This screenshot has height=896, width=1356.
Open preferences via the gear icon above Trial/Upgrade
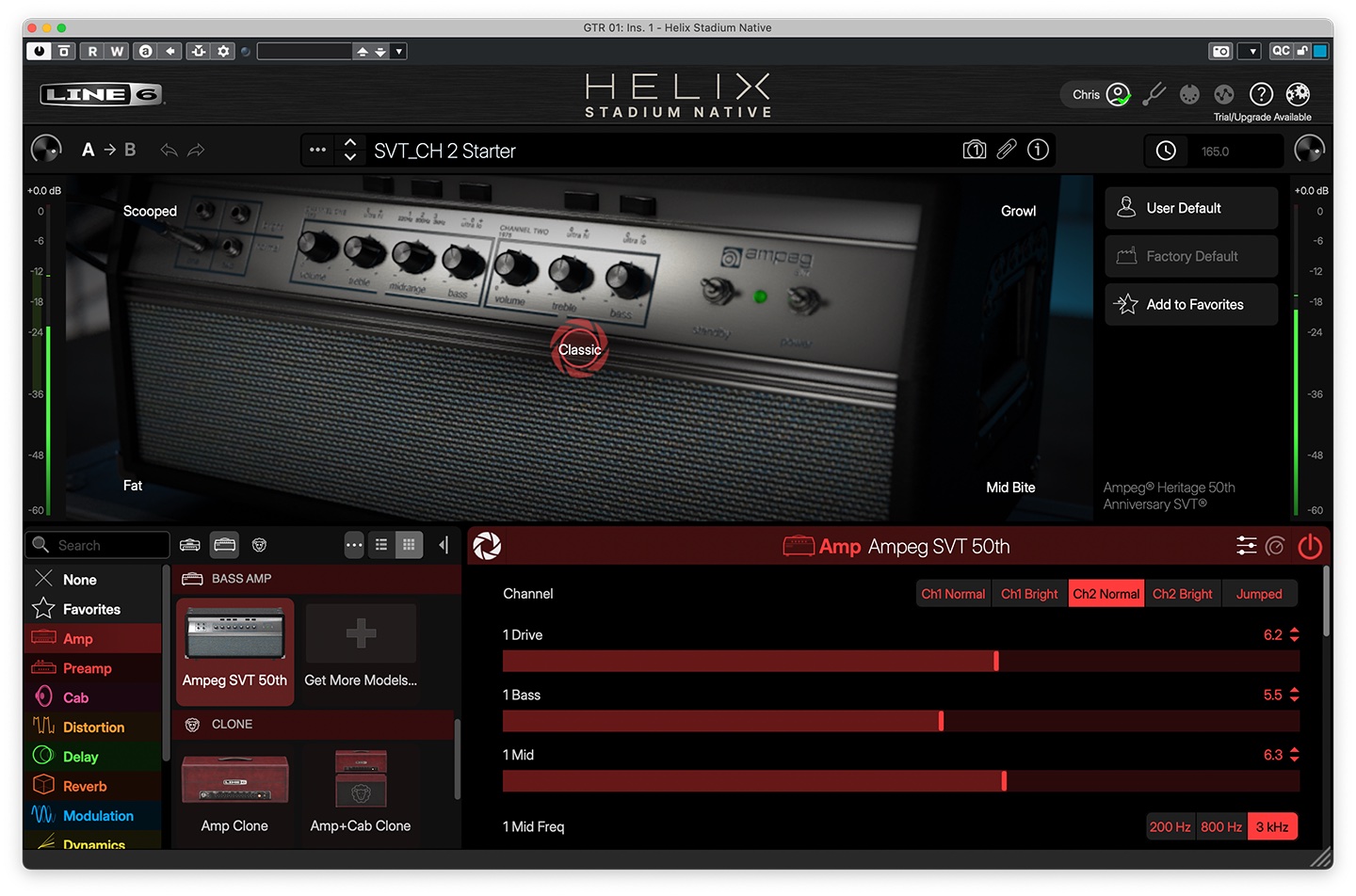pos(1298,94)
